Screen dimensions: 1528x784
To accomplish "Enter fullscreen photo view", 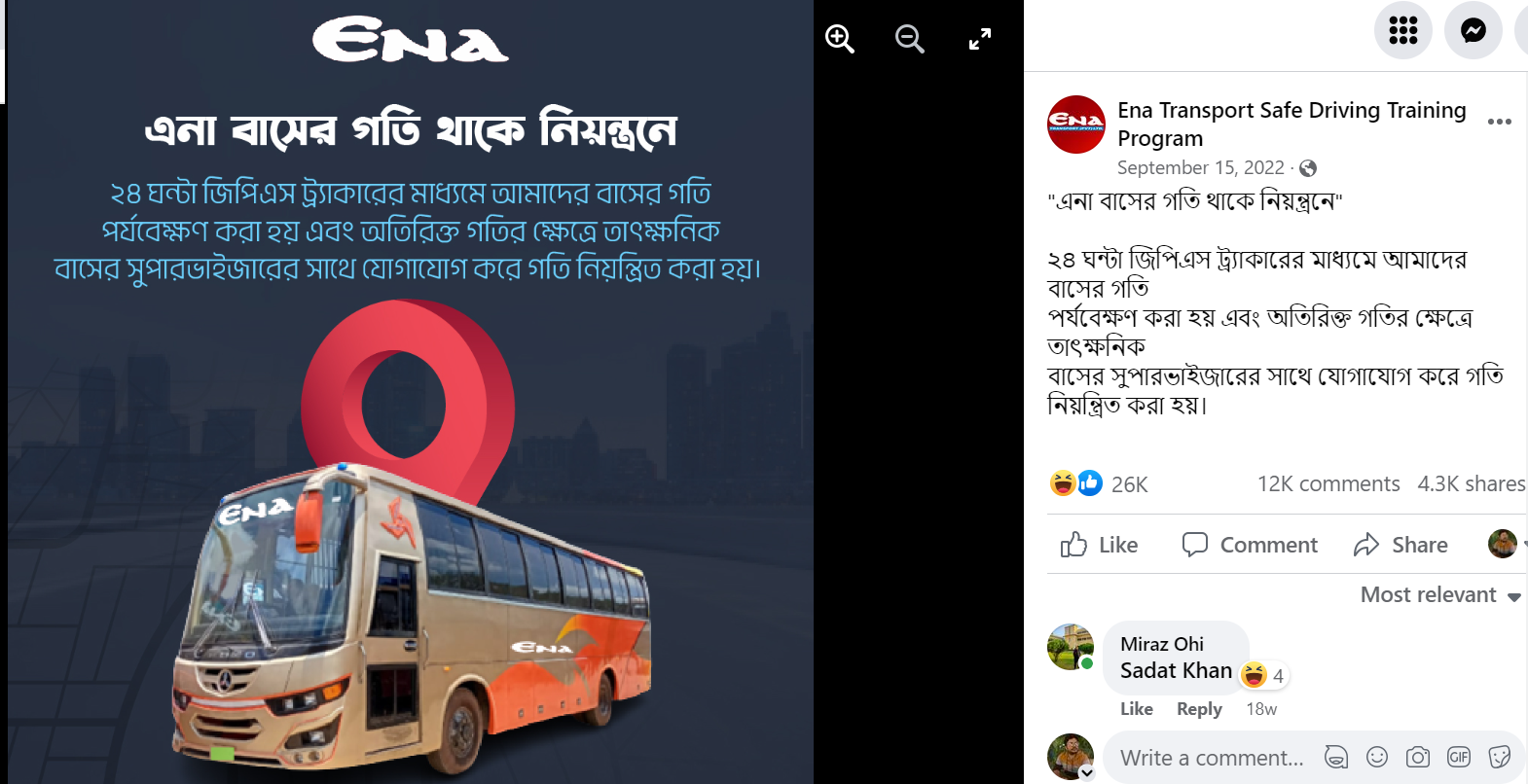I will (x=980, y=39).
